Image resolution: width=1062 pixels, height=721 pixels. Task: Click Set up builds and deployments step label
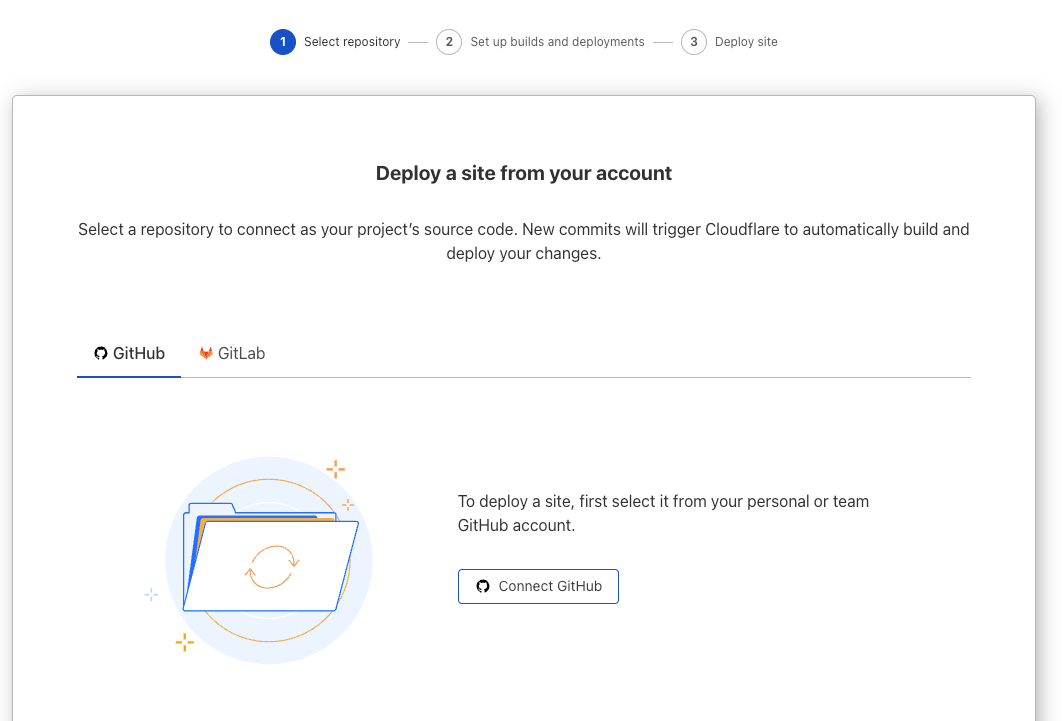click(x=557, y=42)
